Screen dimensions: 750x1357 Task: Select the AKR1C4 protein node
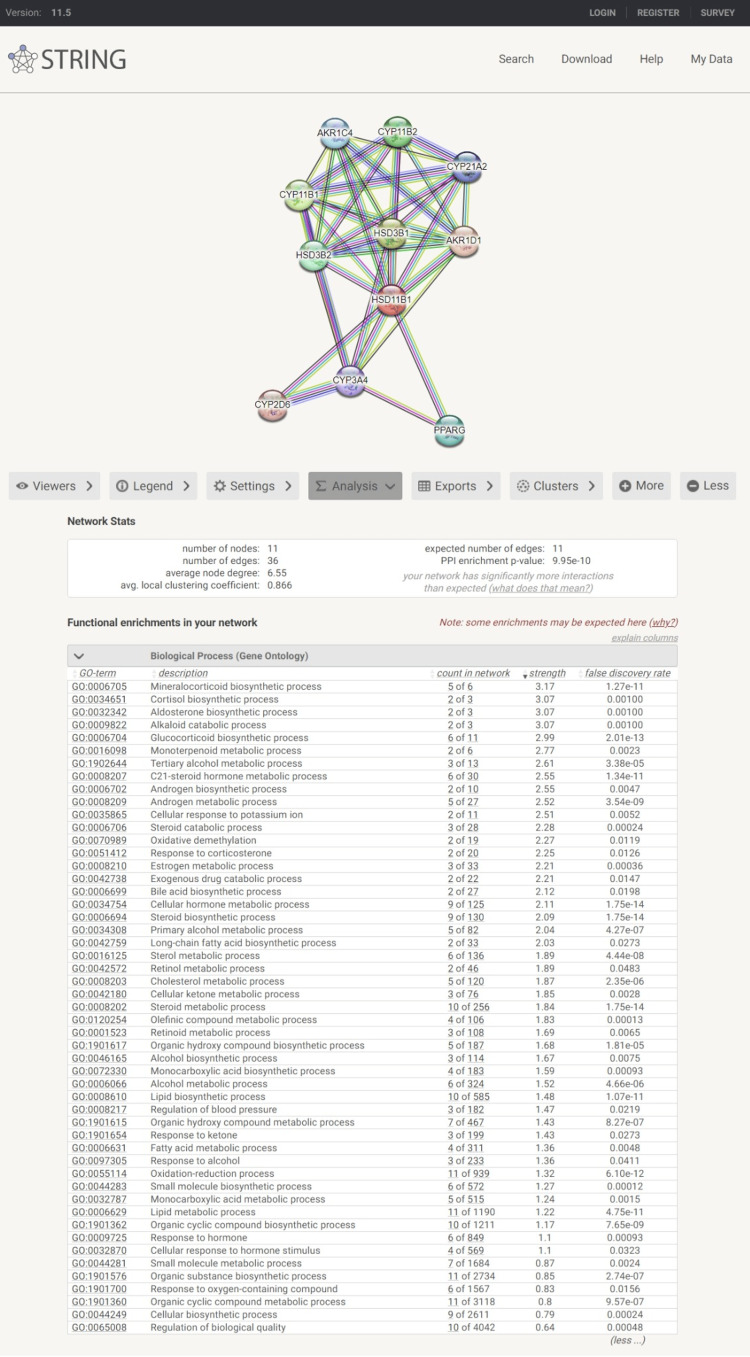coord(335,135)
